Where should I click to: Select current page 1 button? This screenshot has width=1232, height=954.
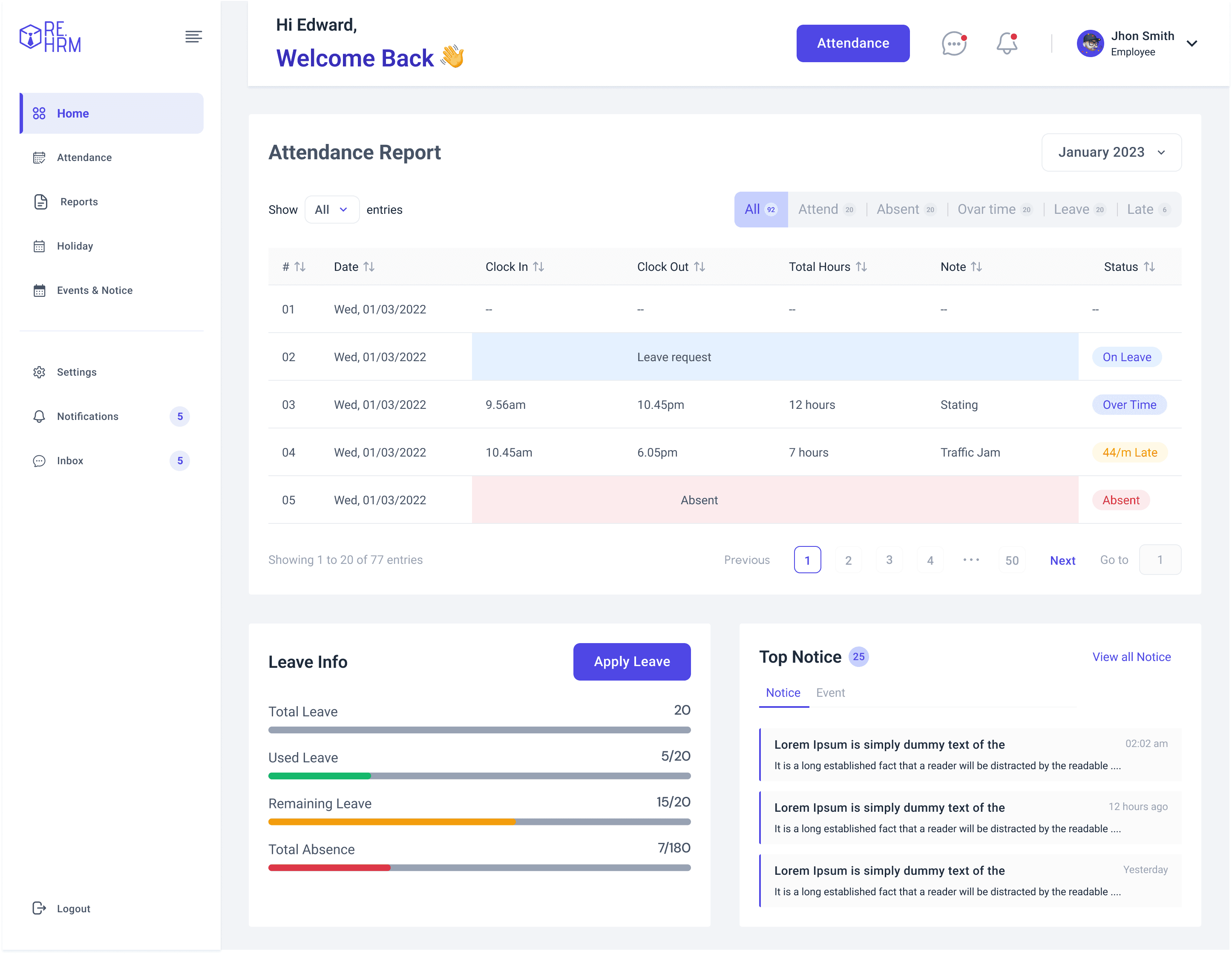pyautogui.click(x=807, y=560)
